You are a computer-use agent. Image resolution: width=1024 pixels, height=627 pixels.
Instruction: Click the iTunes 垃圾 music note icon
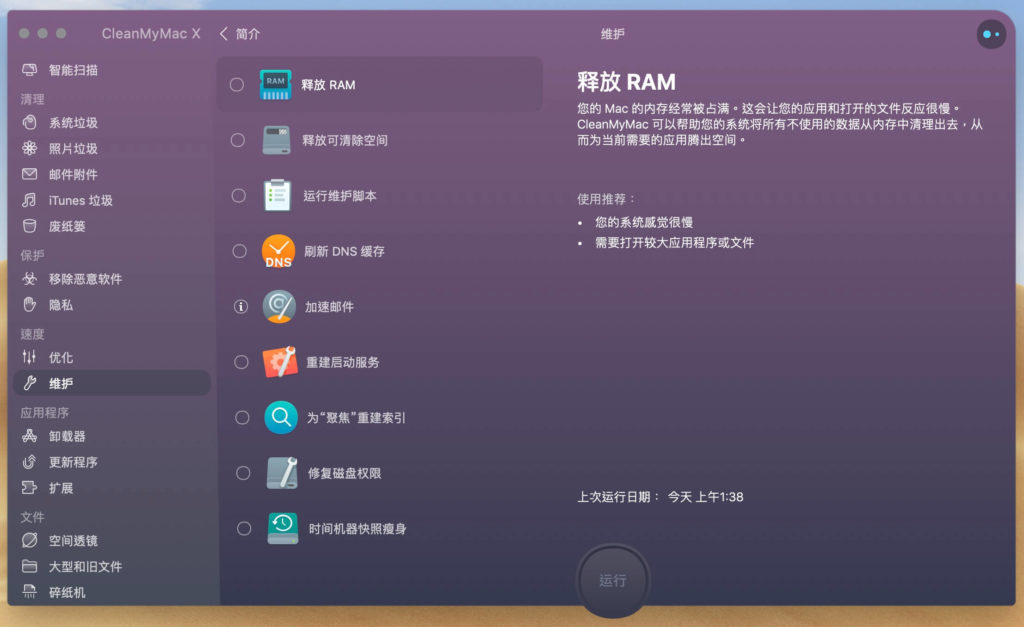pyautogui.click(x=29, y=200)
